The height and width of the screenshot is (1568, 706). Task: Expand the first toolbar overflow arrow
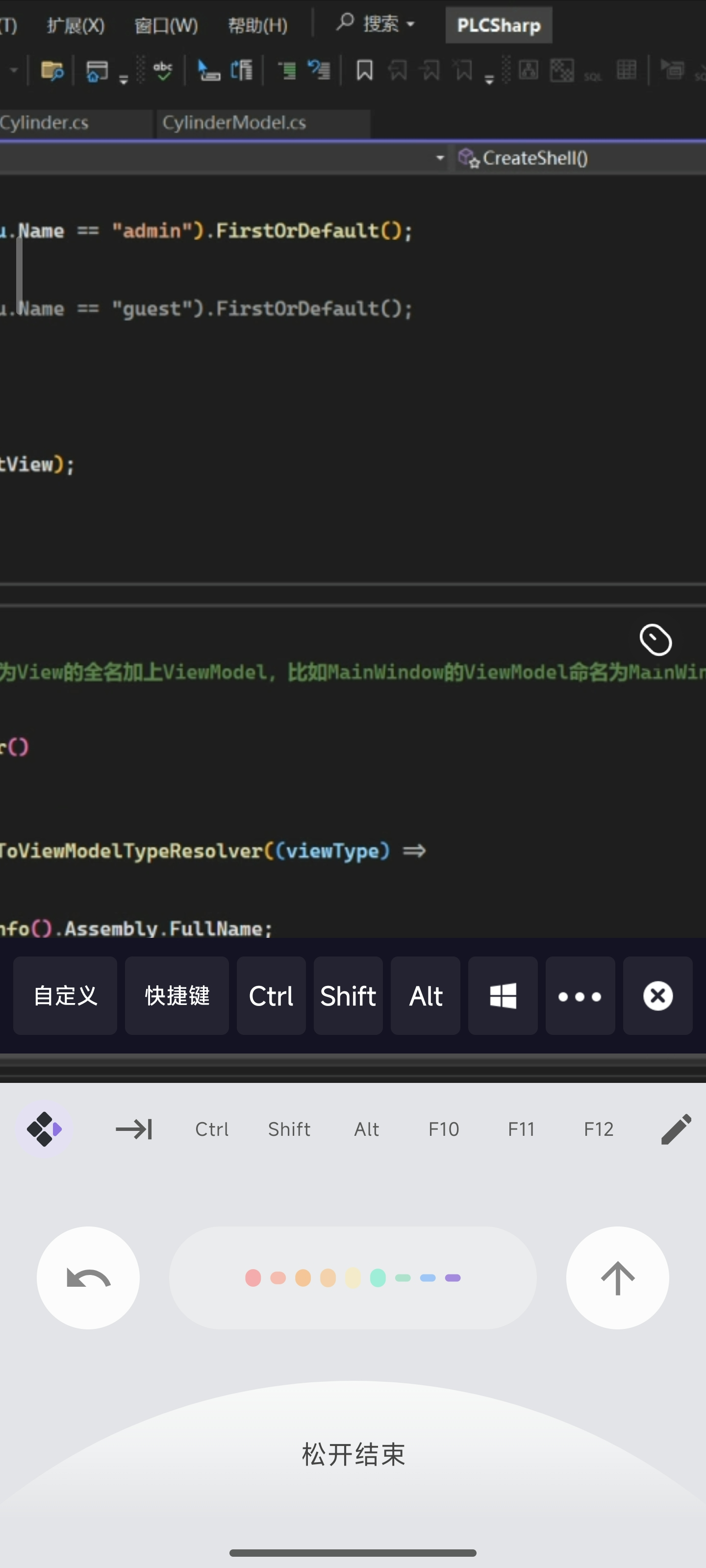point(124,80)
